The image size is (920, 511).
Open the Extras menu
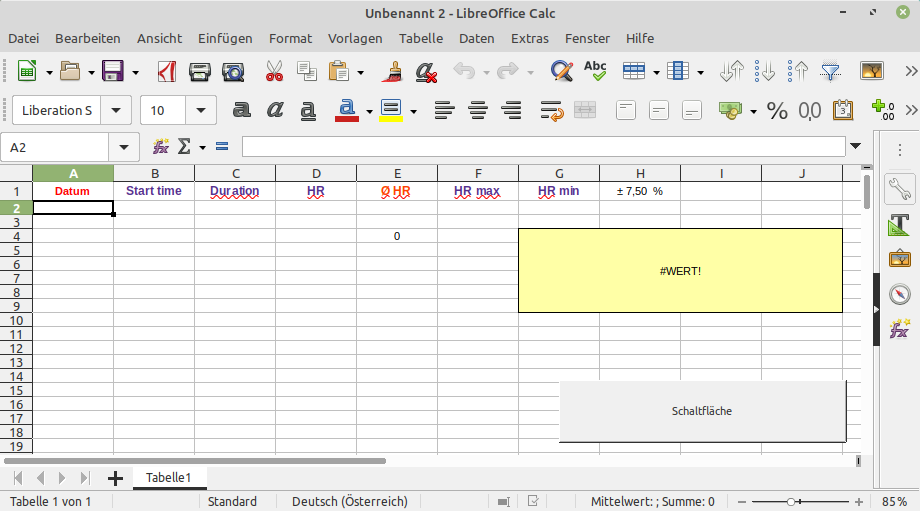[530, 38]
